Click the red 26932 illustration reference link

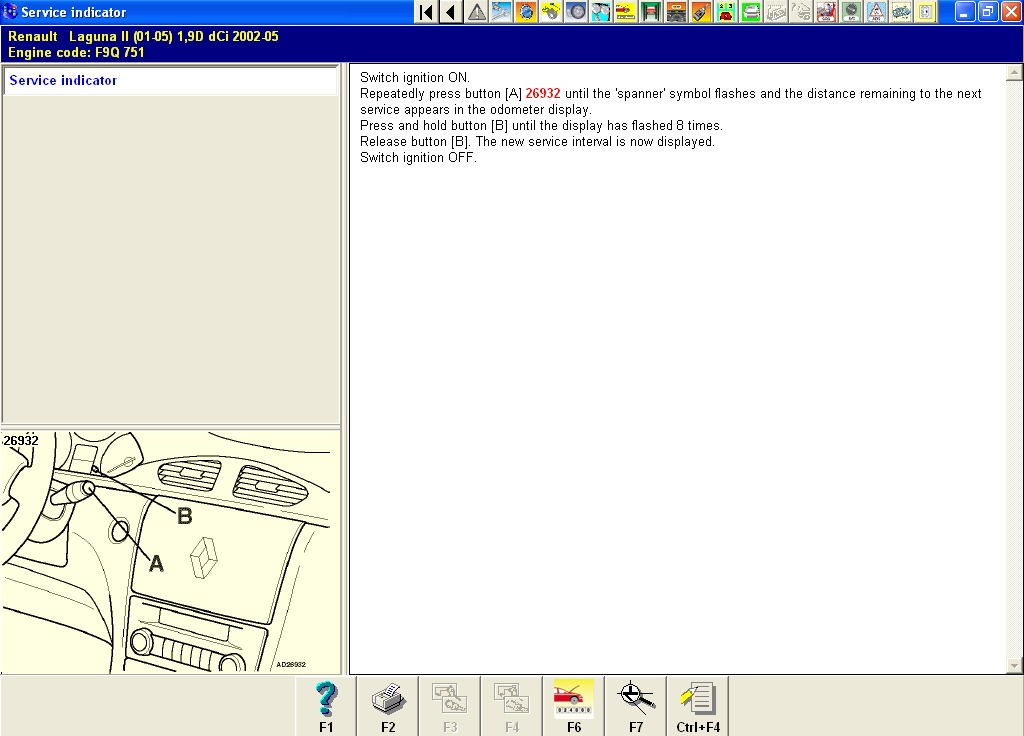(543, 93)
